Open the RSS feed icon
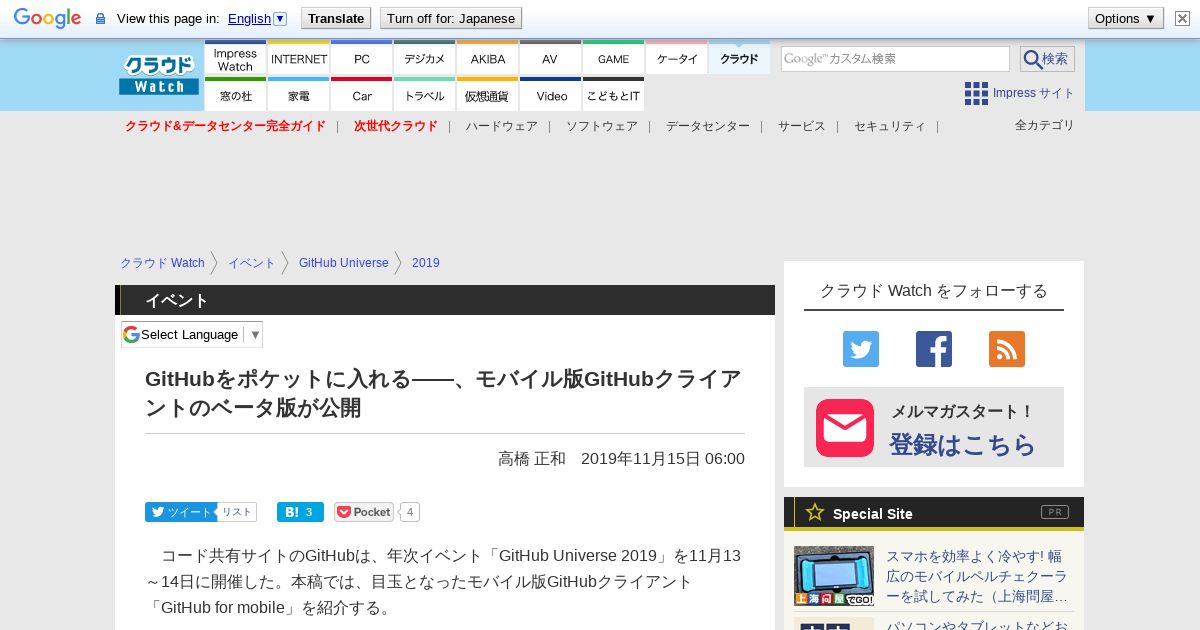The width and height of the screenshot is (1200, 630). point(1007,349)
